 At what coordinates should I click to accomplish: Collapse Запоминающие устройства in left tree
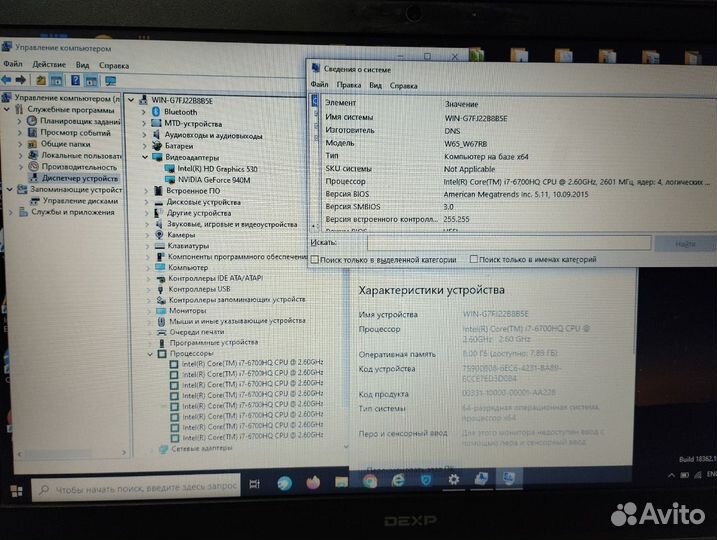(x=9, y=189)
